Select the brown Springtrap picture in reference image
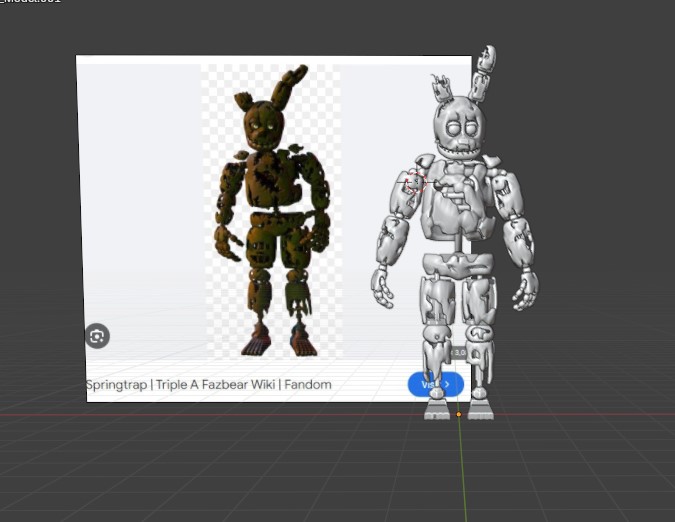675x522 pixels. 272,211
